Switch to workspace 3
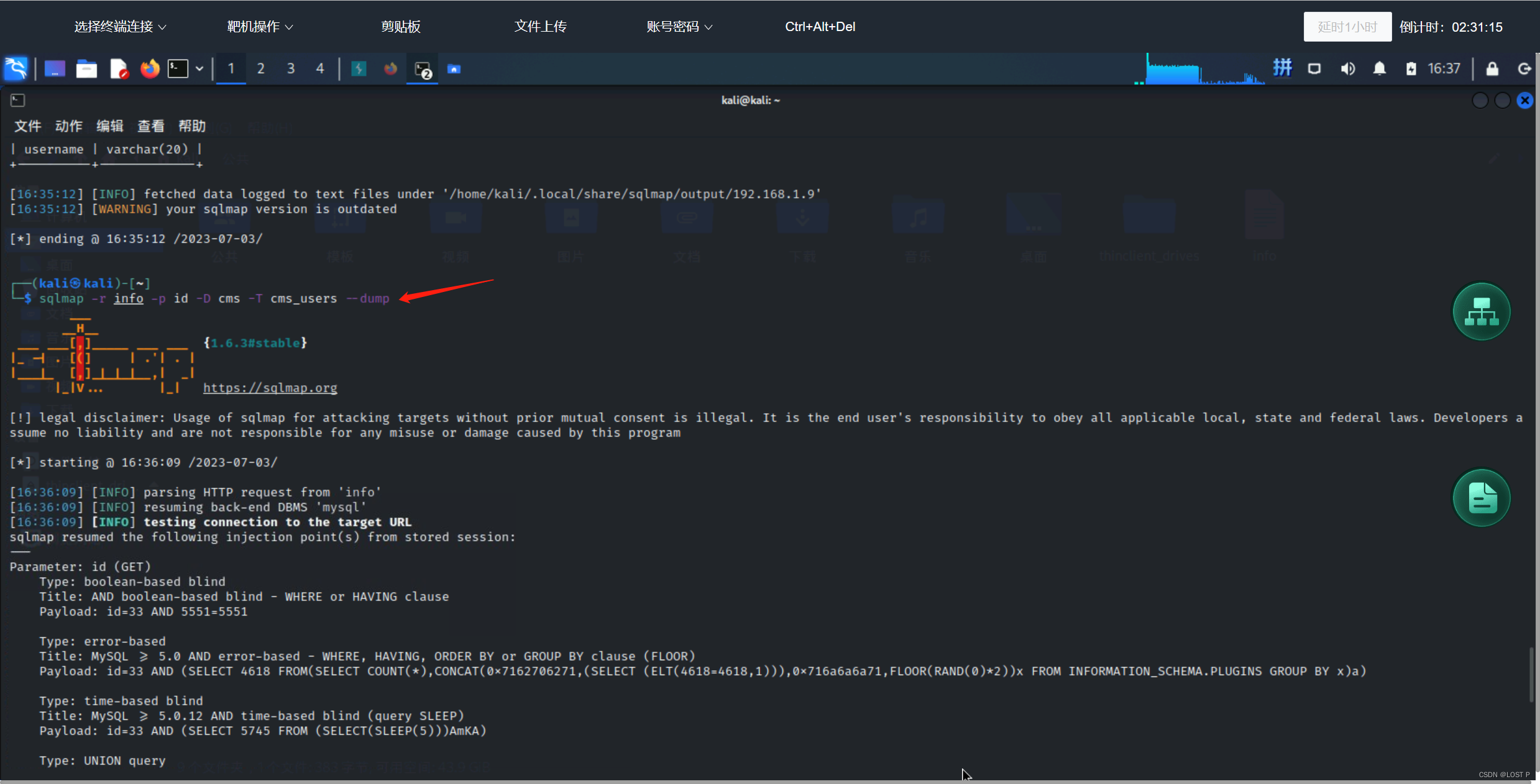Viewport: 1540px width, 784px height. [x=291, y=68]
